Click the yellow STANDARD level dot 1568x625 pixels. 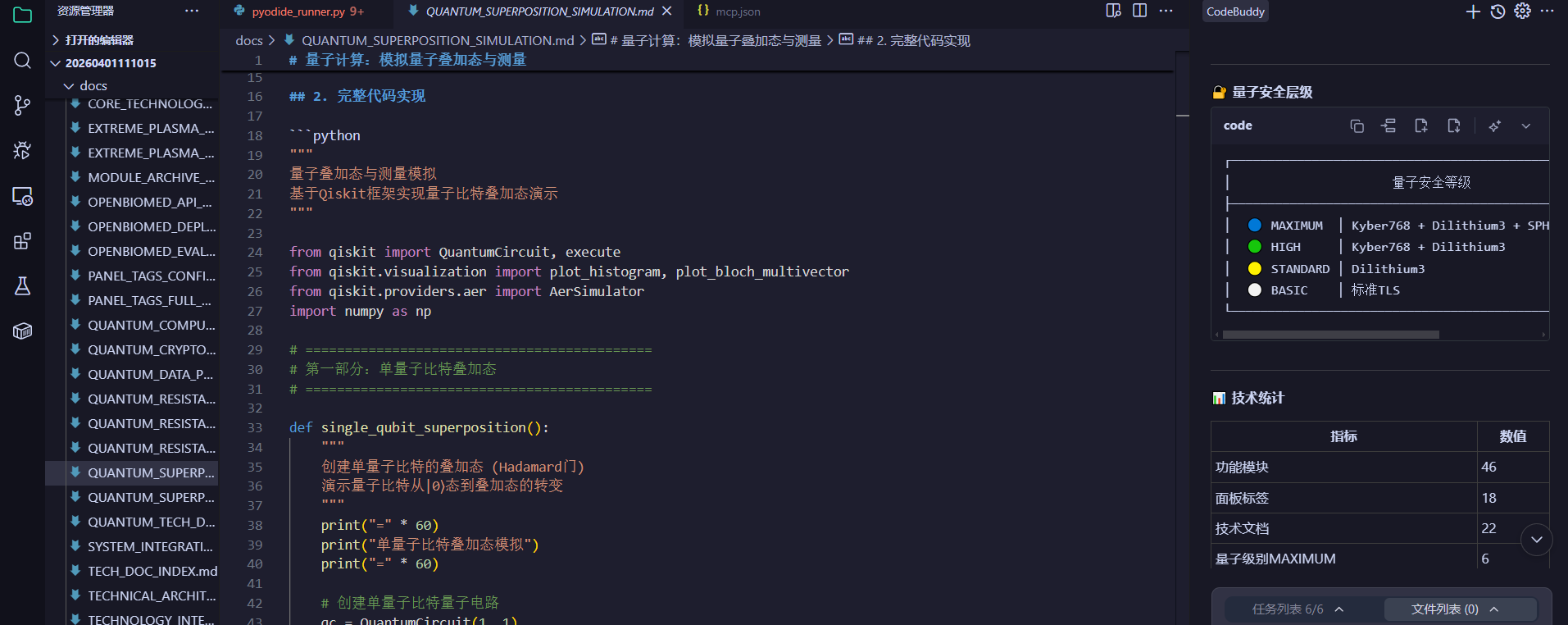click(1255, 269)
